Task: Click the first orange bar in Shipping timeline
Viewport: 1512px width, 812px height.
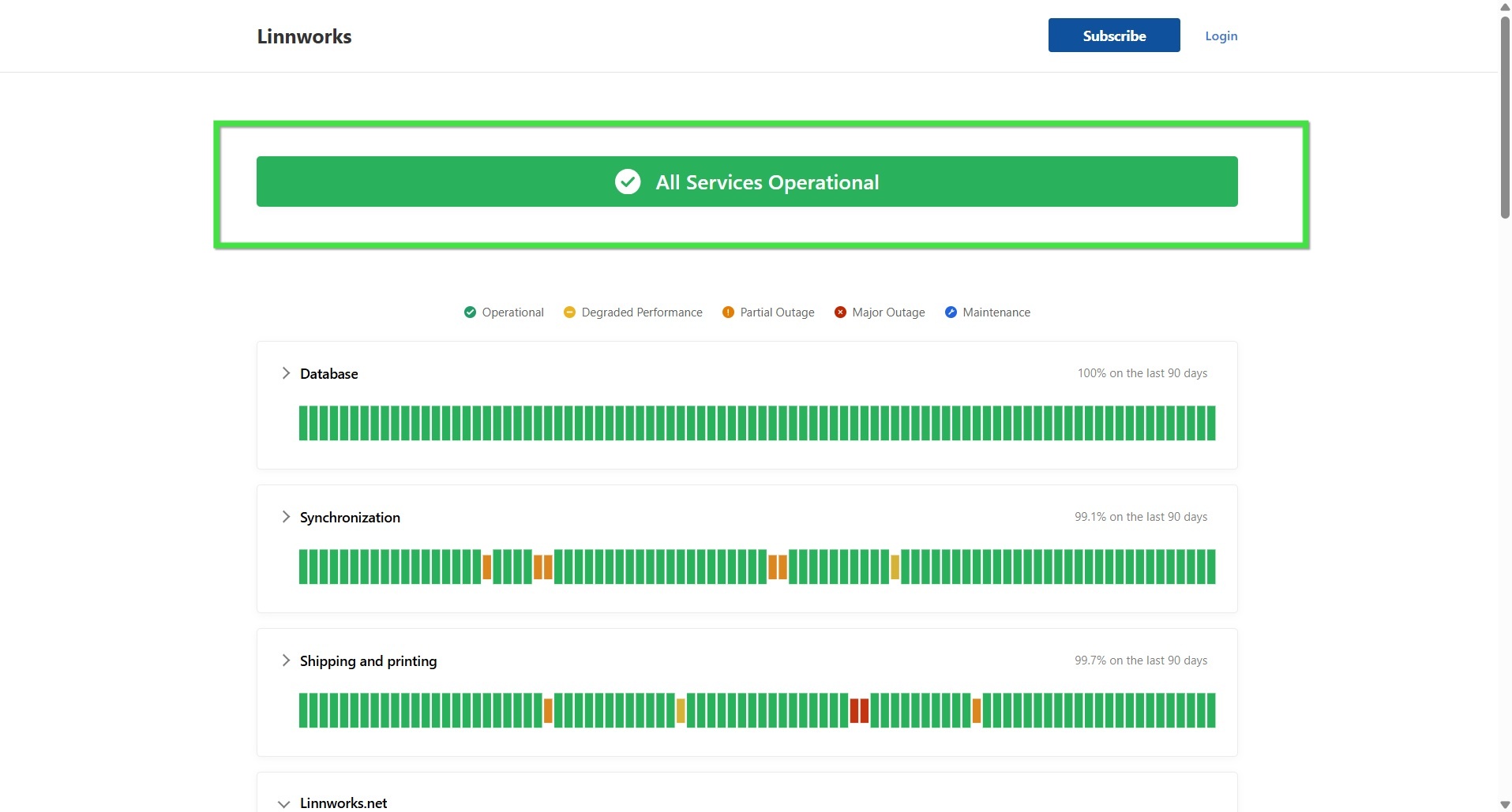Action: pyautogui.click(x=548, y=710)
